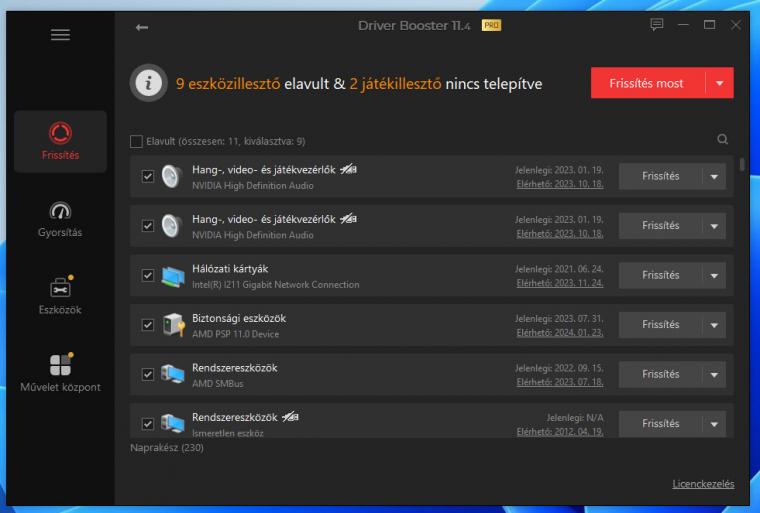Expand dropdown arrow for second NVIDIA Audio
This screenshot has height=513, width=760.
[714, 226]
